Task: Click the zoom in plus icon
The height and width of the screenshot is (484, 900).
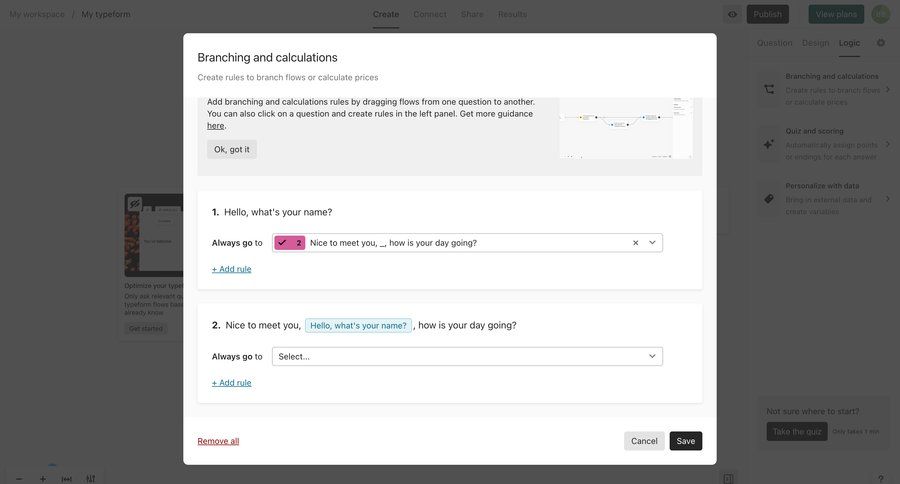Action: pyautogui.click(x=42, y=478)
